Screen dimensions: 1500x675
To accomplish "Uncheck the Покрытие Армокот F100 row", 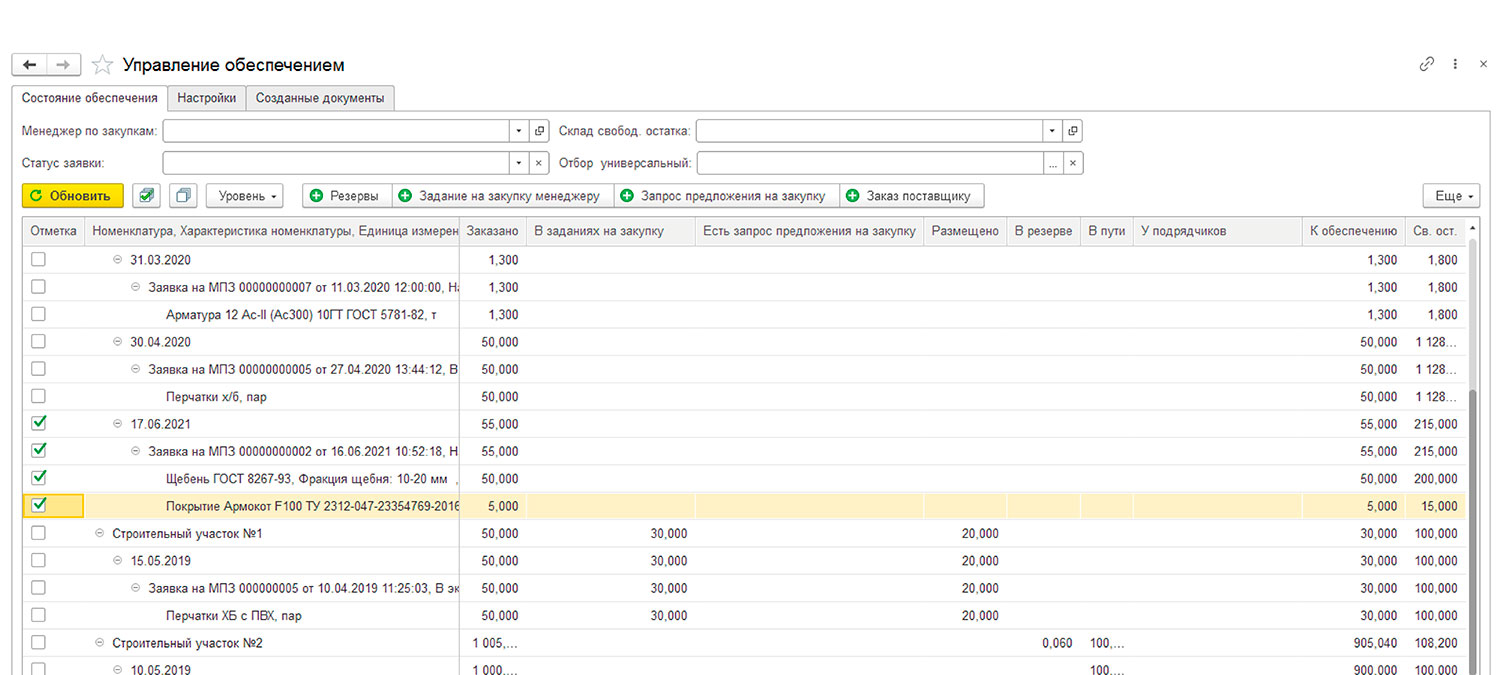I will point(38,505).
